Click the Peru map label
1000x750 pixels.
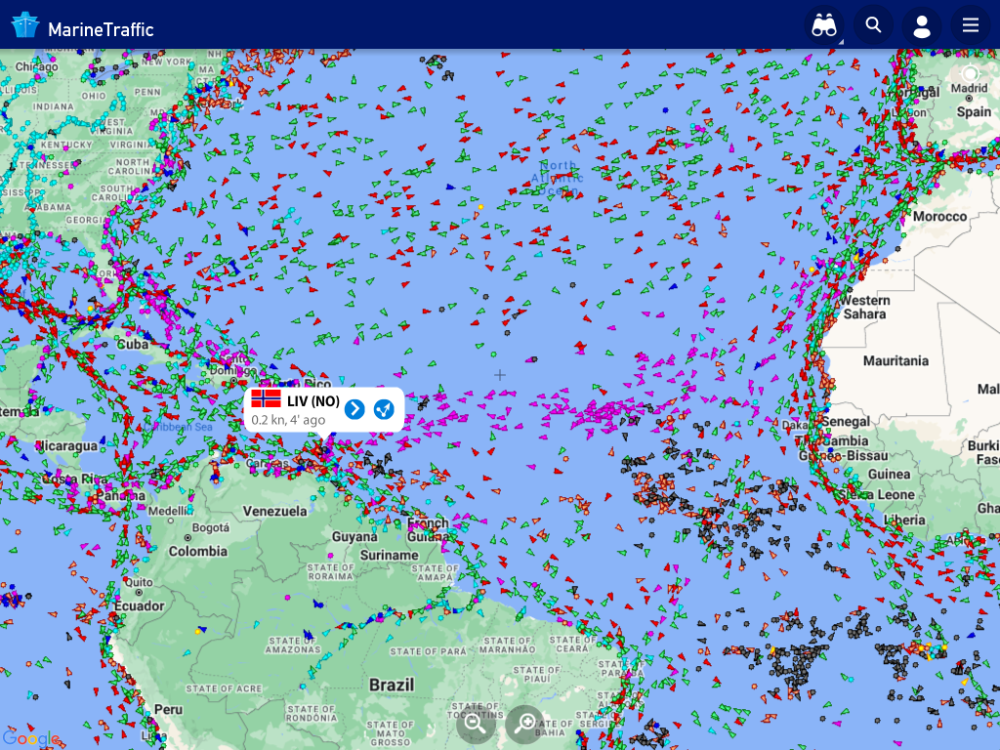168,709
